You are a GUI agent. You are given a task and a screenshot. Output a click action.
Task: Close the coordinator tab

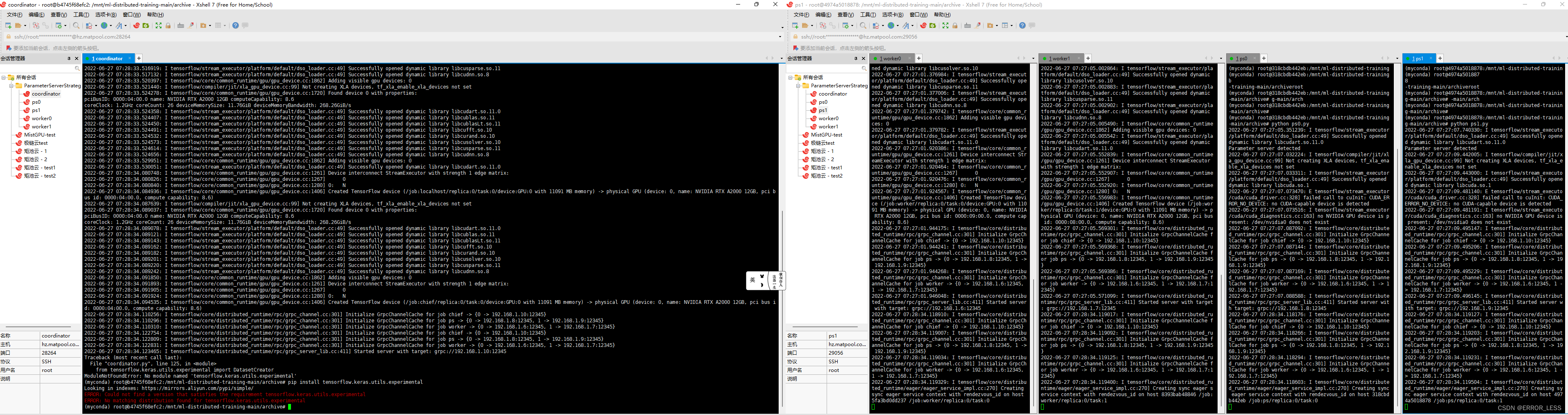[130, 59]
